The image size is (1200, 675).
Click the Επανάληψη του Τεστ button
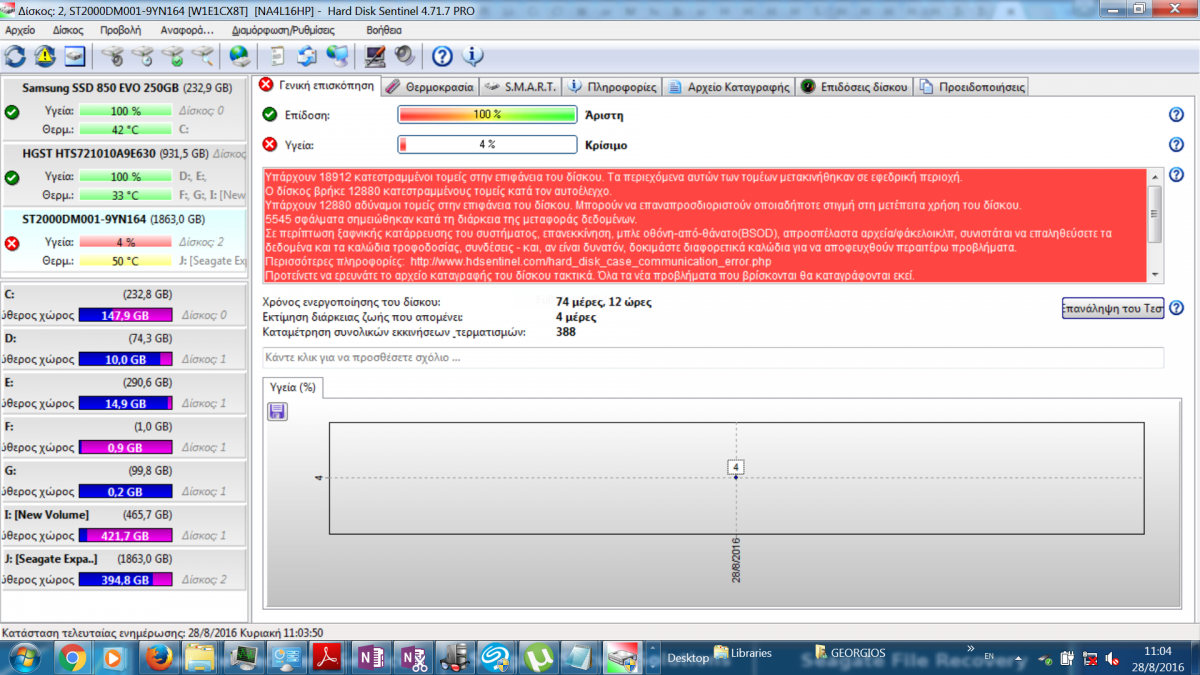(1112, 308)
